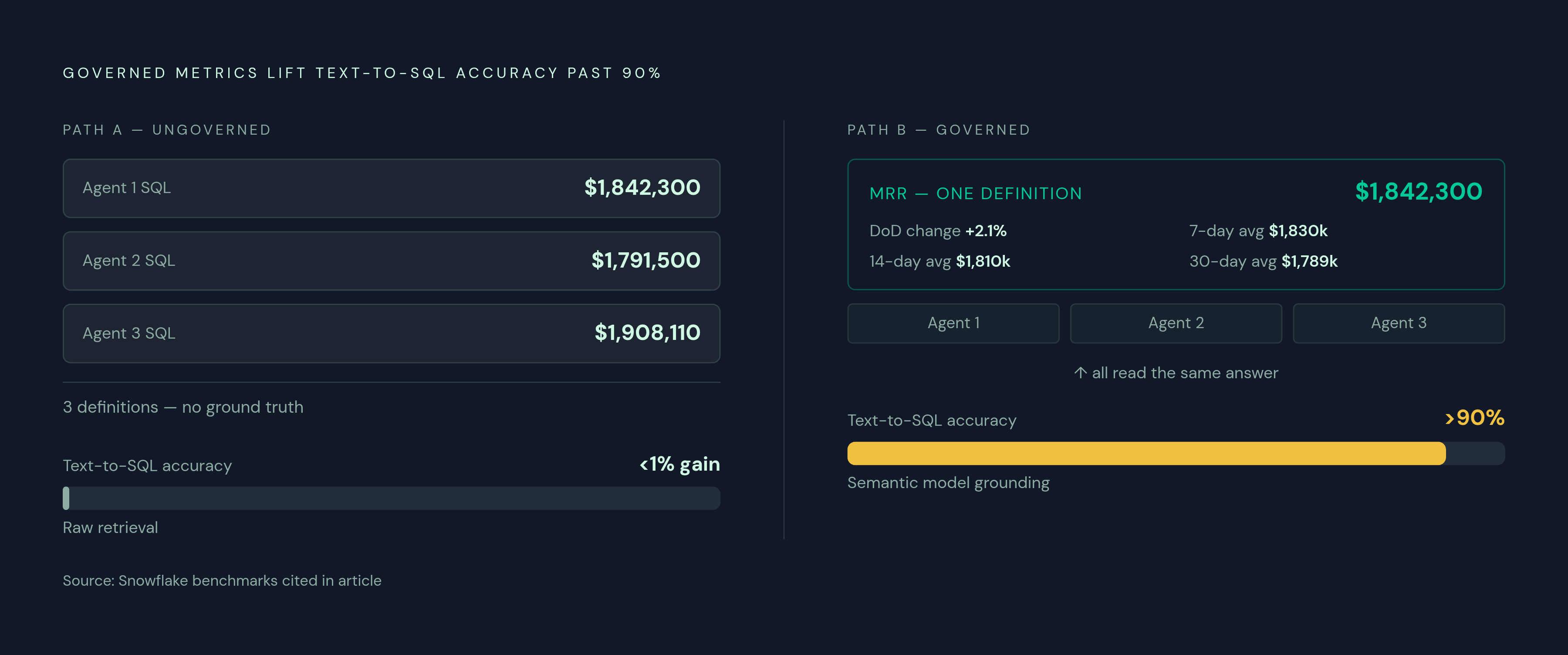
Task: Click the MRR one definition card value $1,842,300
Action: [x=1418, y=192]
